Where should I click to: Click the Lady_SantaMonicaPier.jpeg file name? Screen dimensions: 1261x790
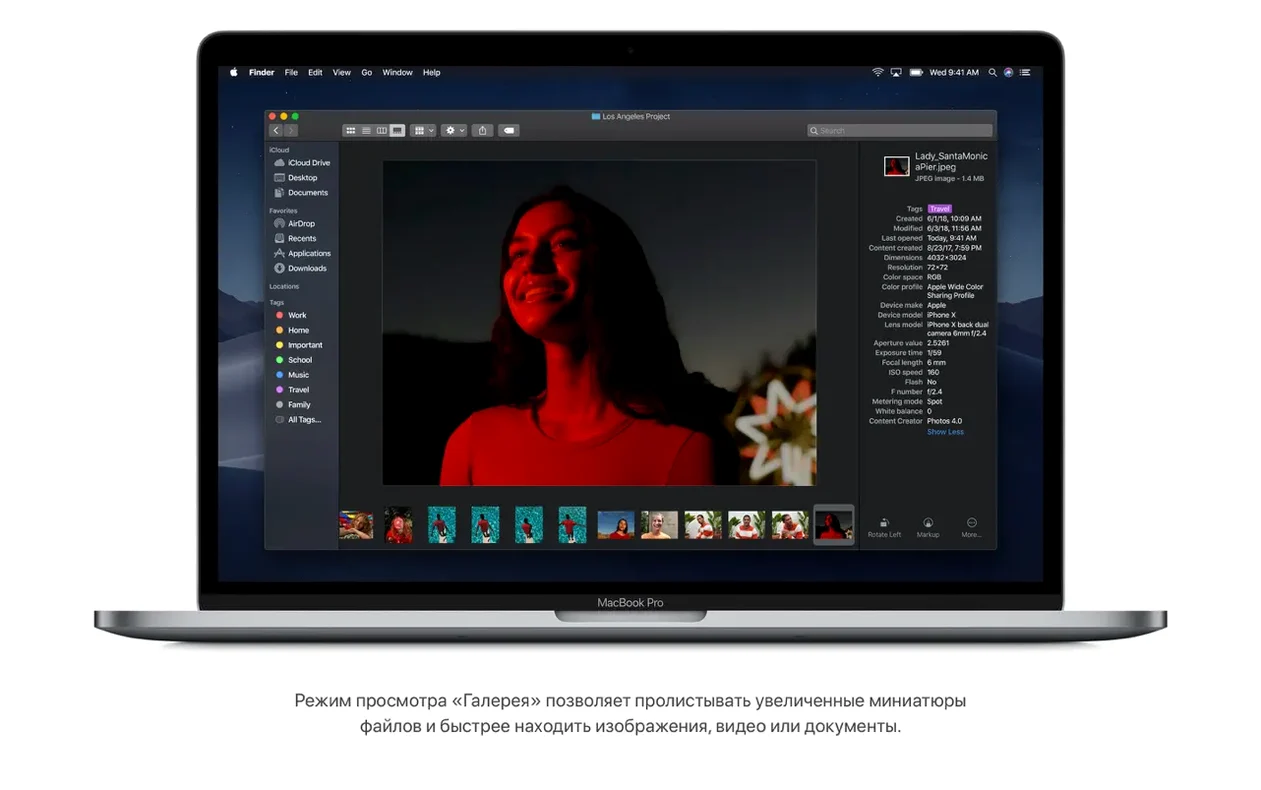pyautogui.click(x=951, y=162)
